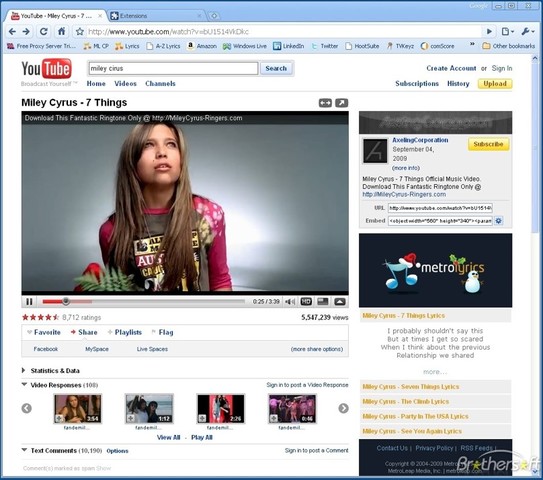Open the LinkedIn bookmark
543x480 pixels.
[288, 46]
